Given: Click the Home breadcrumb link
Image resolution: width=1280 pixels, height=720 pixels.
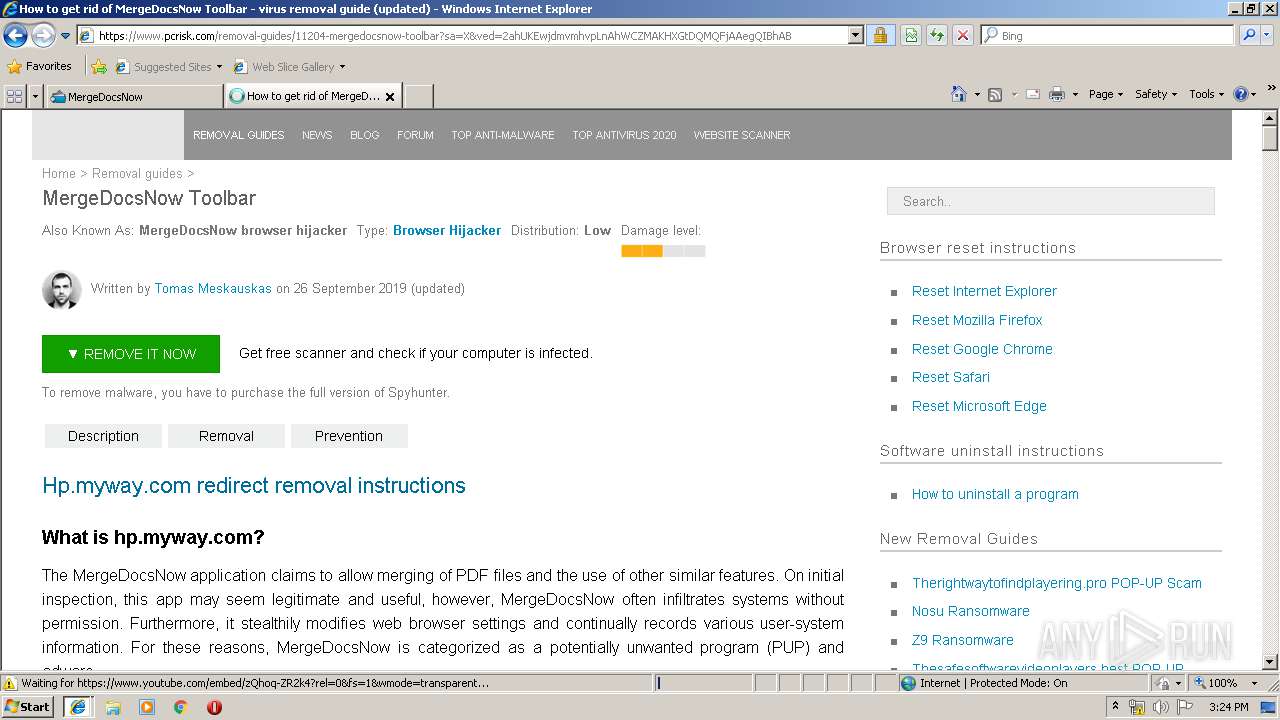Looking at the screenshot, I should pyautogui.click(x=59, y=173).
